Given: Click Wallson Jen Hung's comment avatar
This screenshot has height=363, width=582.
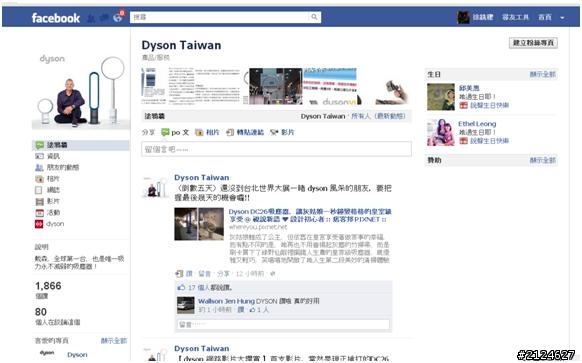Looking at the screenshot, I should (x=186, y=305).
